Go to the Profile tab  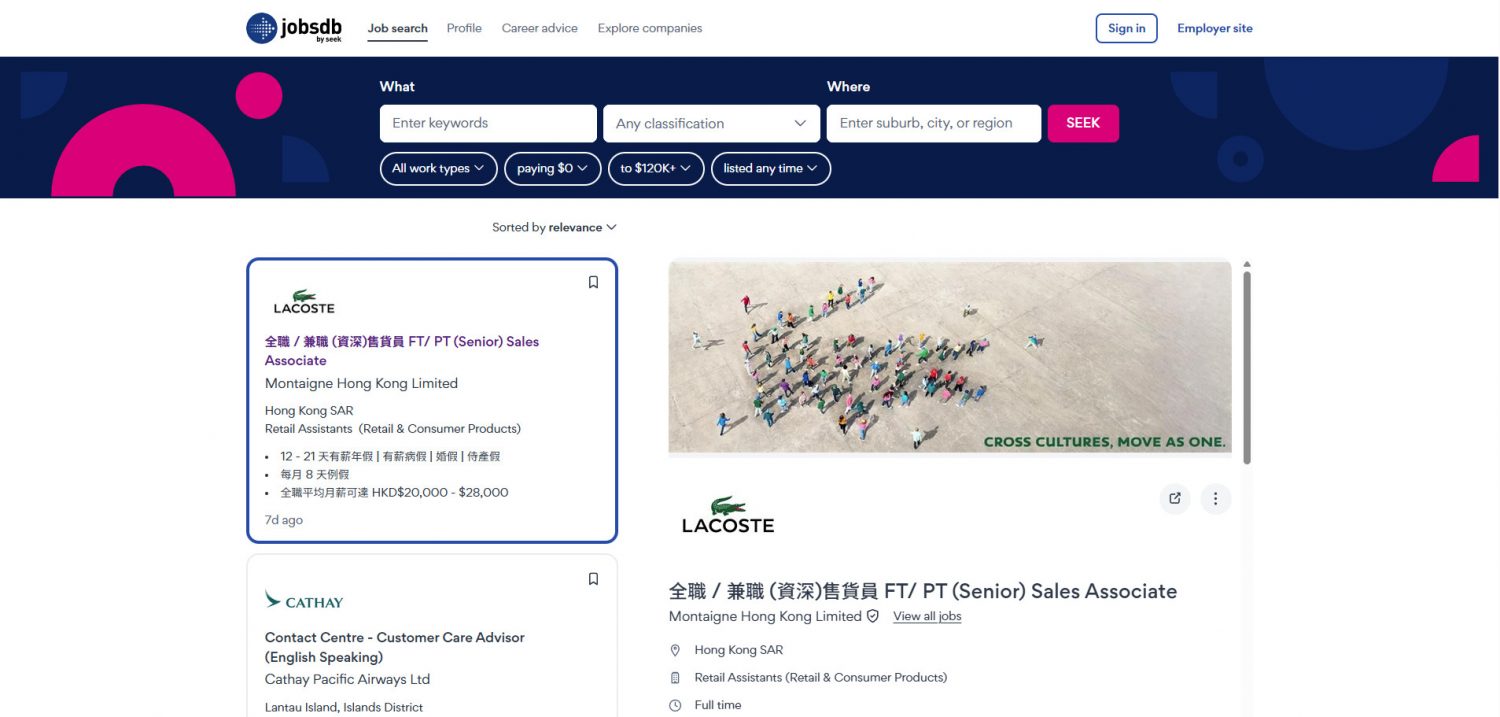[x=464, y=28]
